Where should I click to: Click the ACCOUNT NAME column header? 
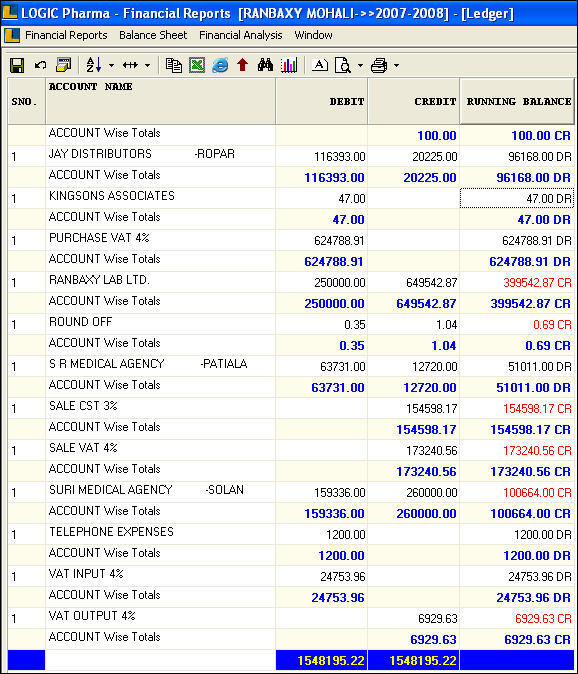point(160,101)
